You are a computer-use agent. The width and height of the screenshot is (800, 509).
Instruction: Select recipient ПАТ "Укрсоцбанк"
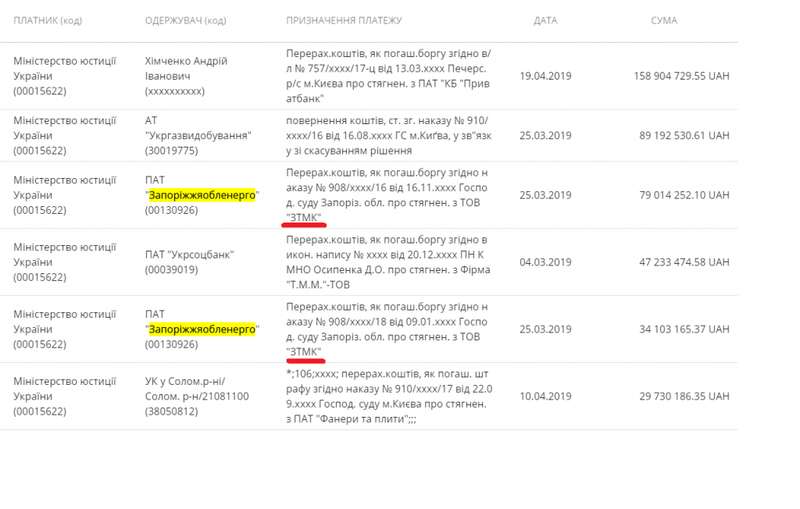pyautogui.click(x=189, y=262)
